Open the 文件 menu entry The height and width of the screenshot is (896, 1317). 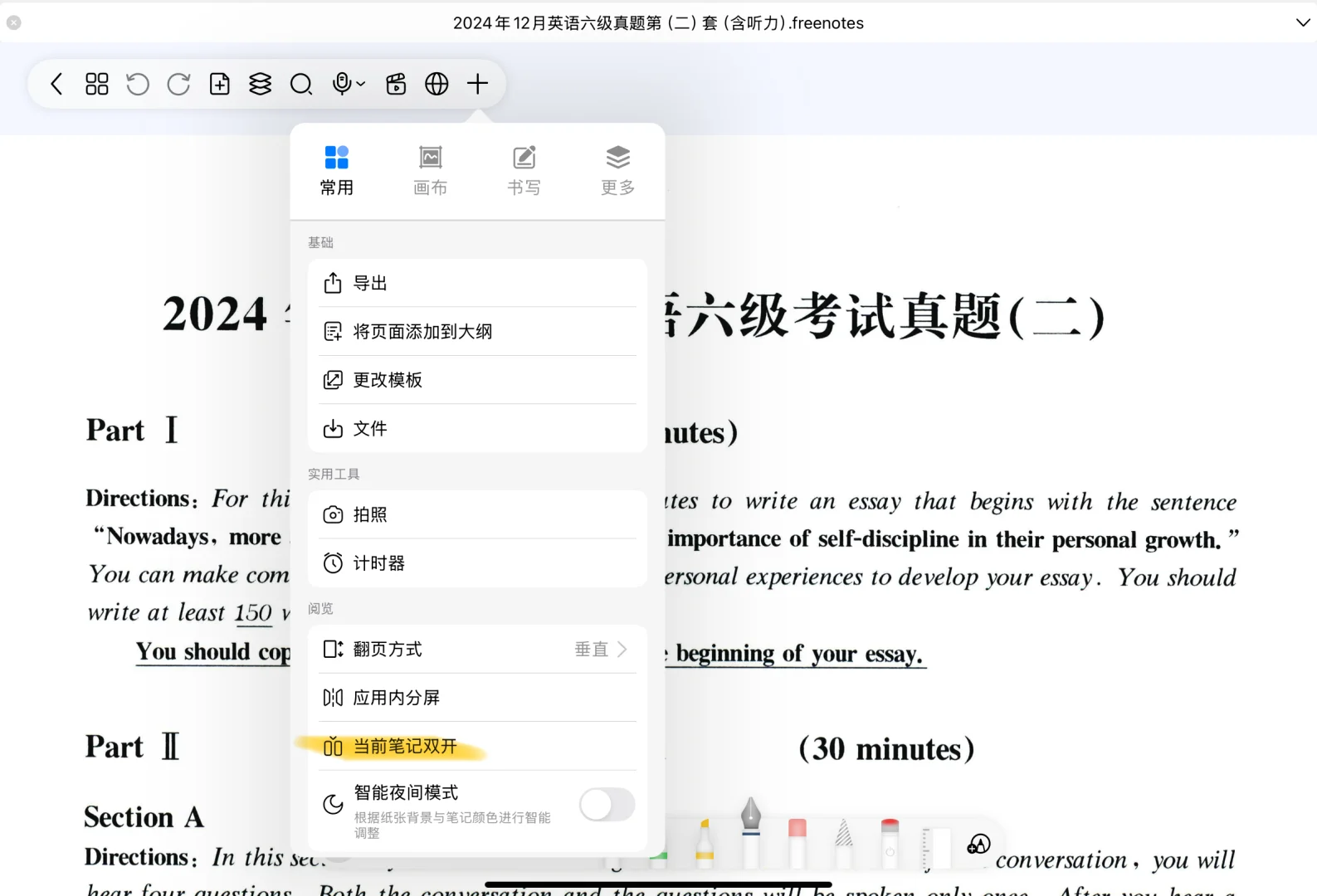[x=477, y=428]
